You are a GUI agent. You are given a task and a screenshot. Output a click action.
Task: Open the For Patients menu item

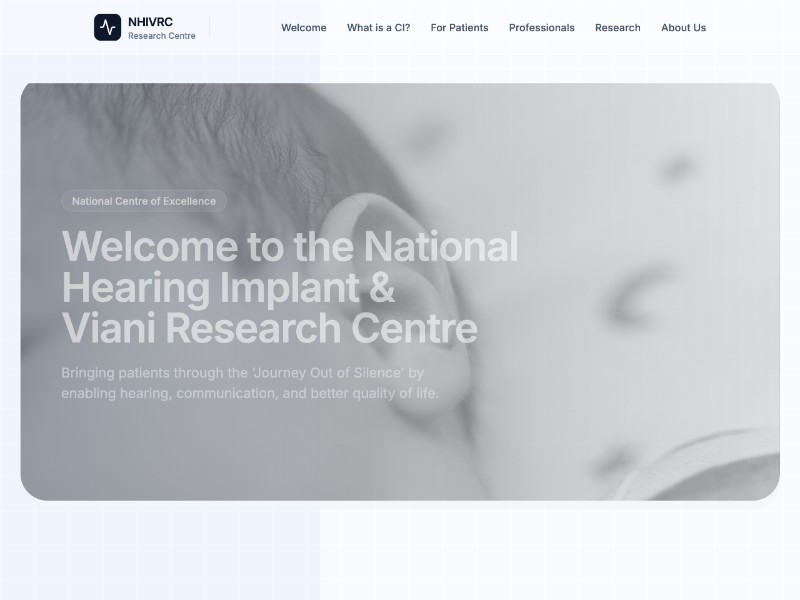pos(459,28)
